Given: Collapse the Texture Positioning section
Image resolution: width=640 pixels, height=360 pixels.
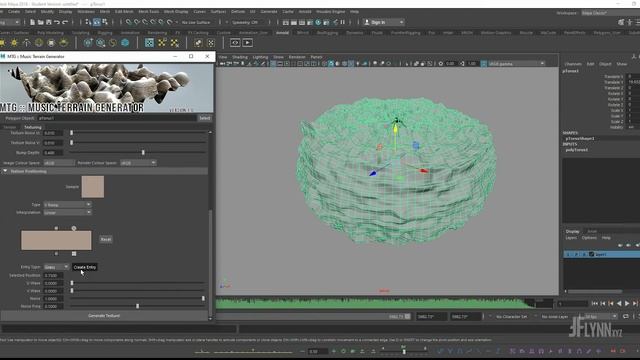Looking at the screenshot, I should [x=5, y=171].
